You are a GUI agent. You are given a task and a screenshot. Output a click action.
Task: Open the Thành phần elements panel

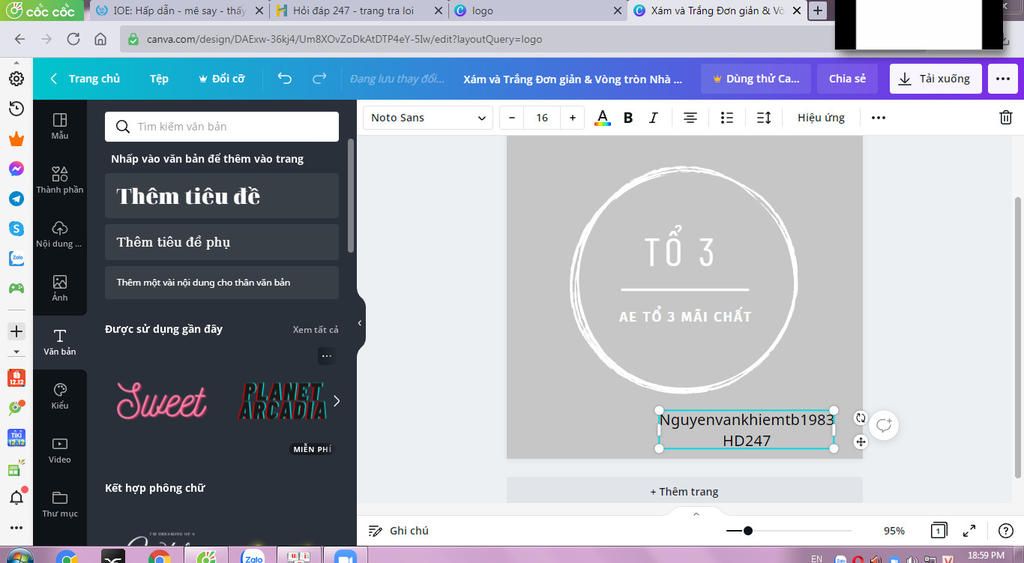(60, 180)
